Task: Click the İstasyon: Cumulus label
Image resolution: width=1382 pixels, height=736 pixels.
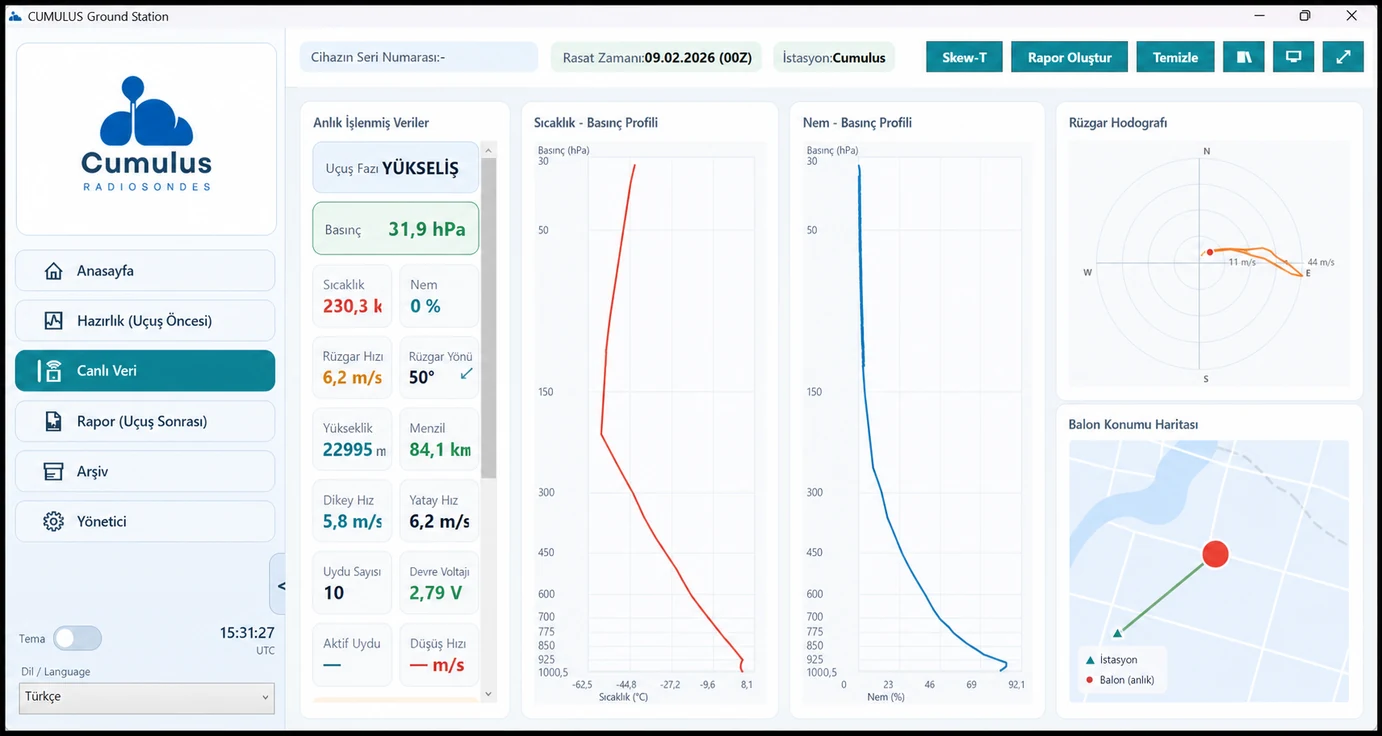Action: [834, 57]
